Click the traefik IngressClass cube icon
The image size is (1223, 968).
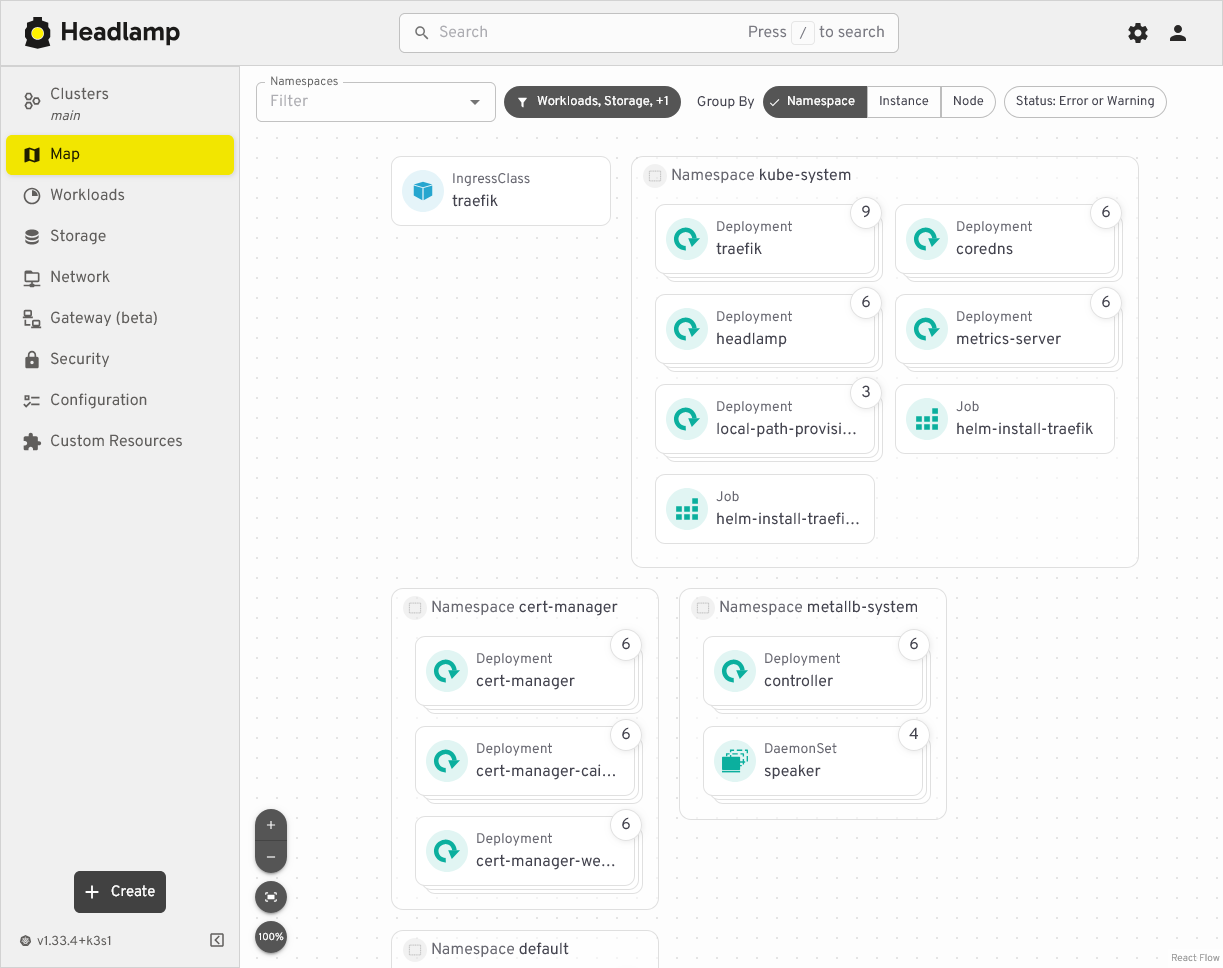[x=423, y=191]
